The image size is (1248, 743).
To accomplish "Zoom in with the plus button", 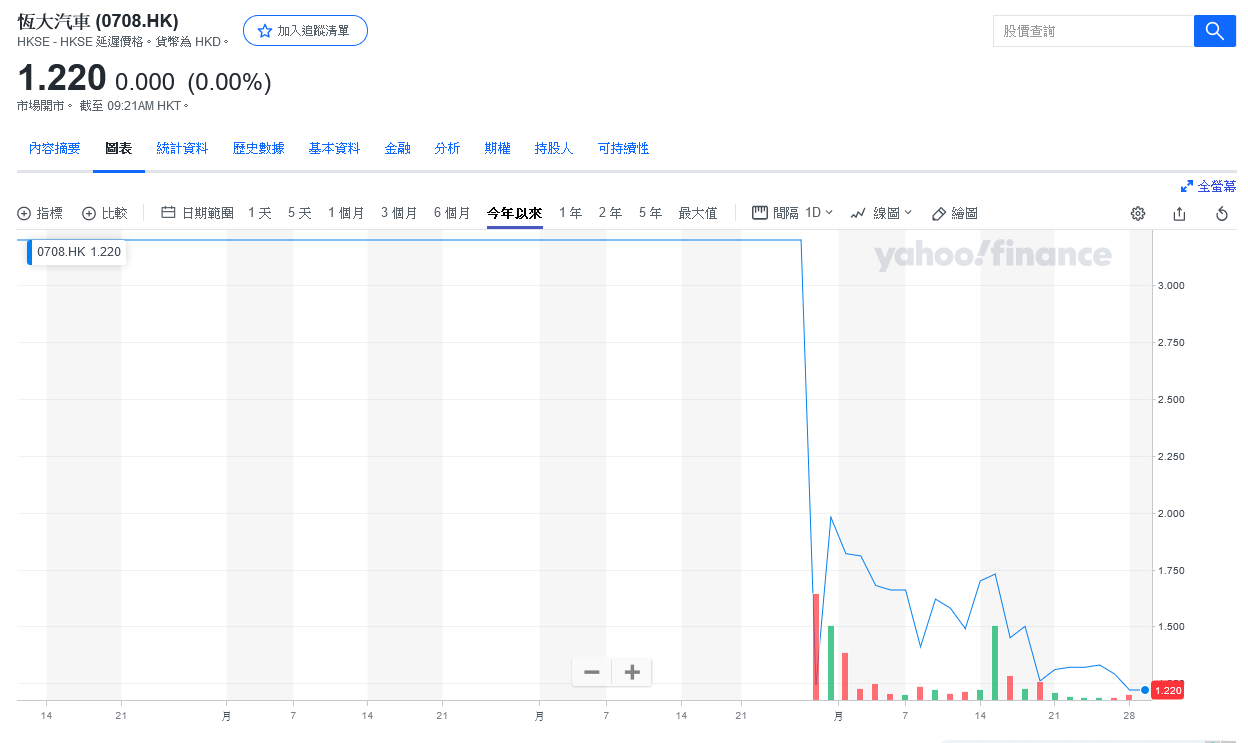I will 632,672.
